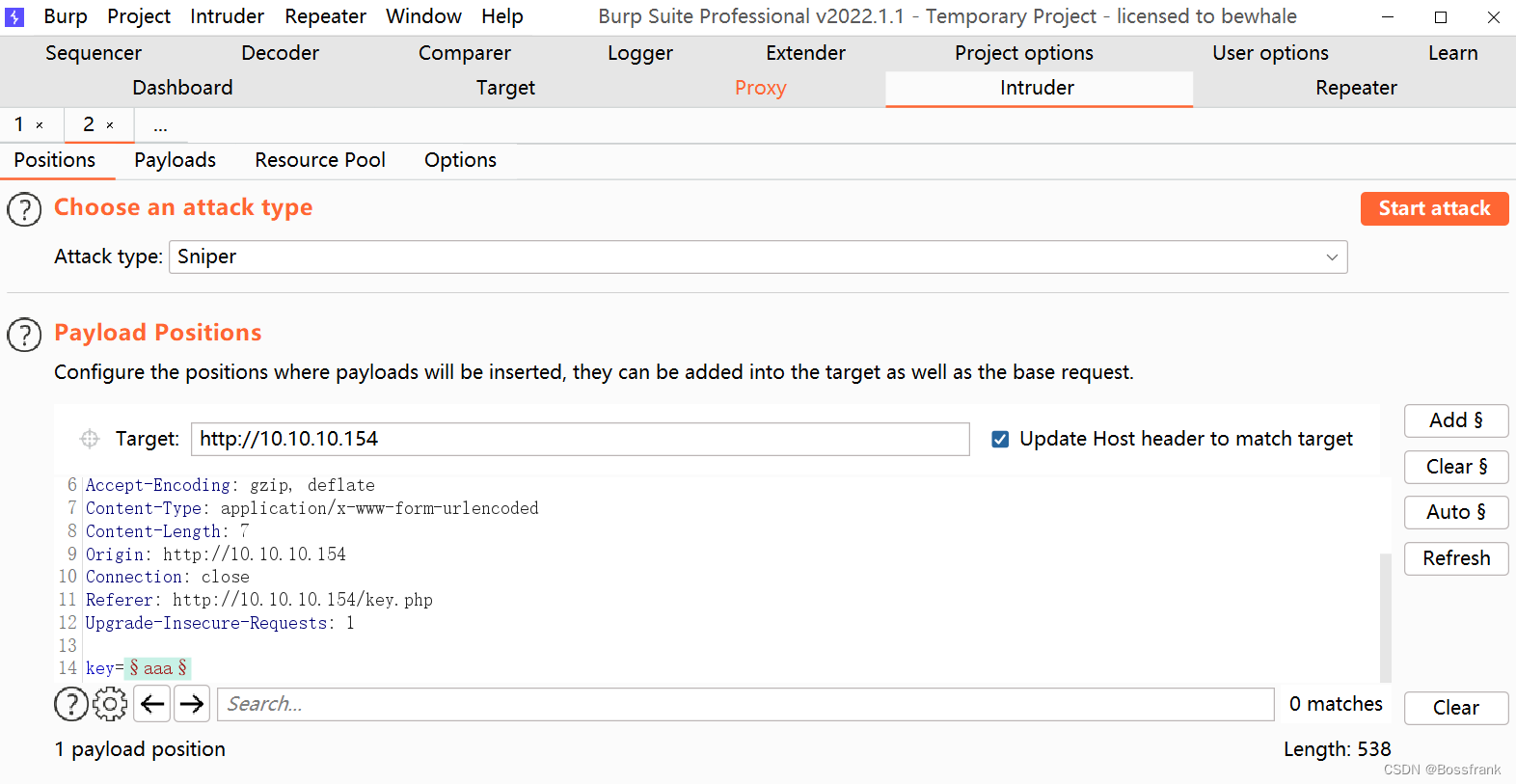This screenshot has width=1516, height=784.
Task: Switch to the Options sub-tab
Action: [460, 160]
